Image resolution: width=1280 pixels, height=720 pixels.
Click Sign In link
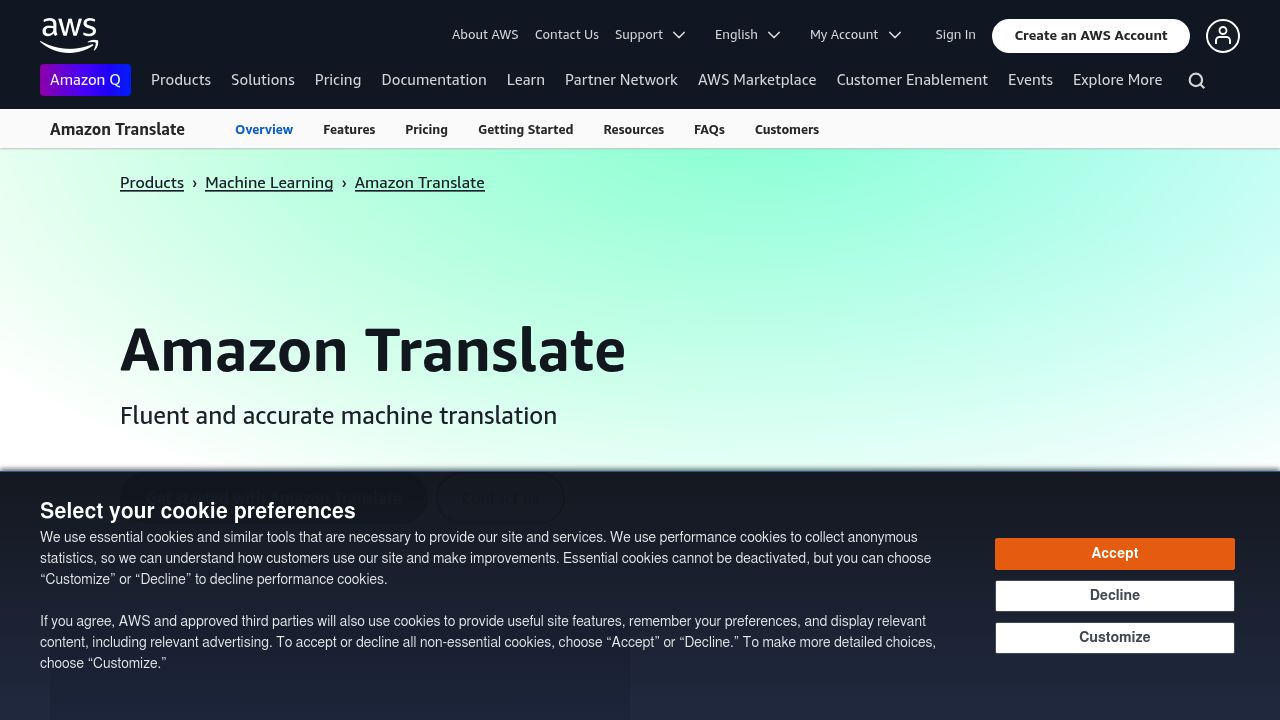(955, 35)
